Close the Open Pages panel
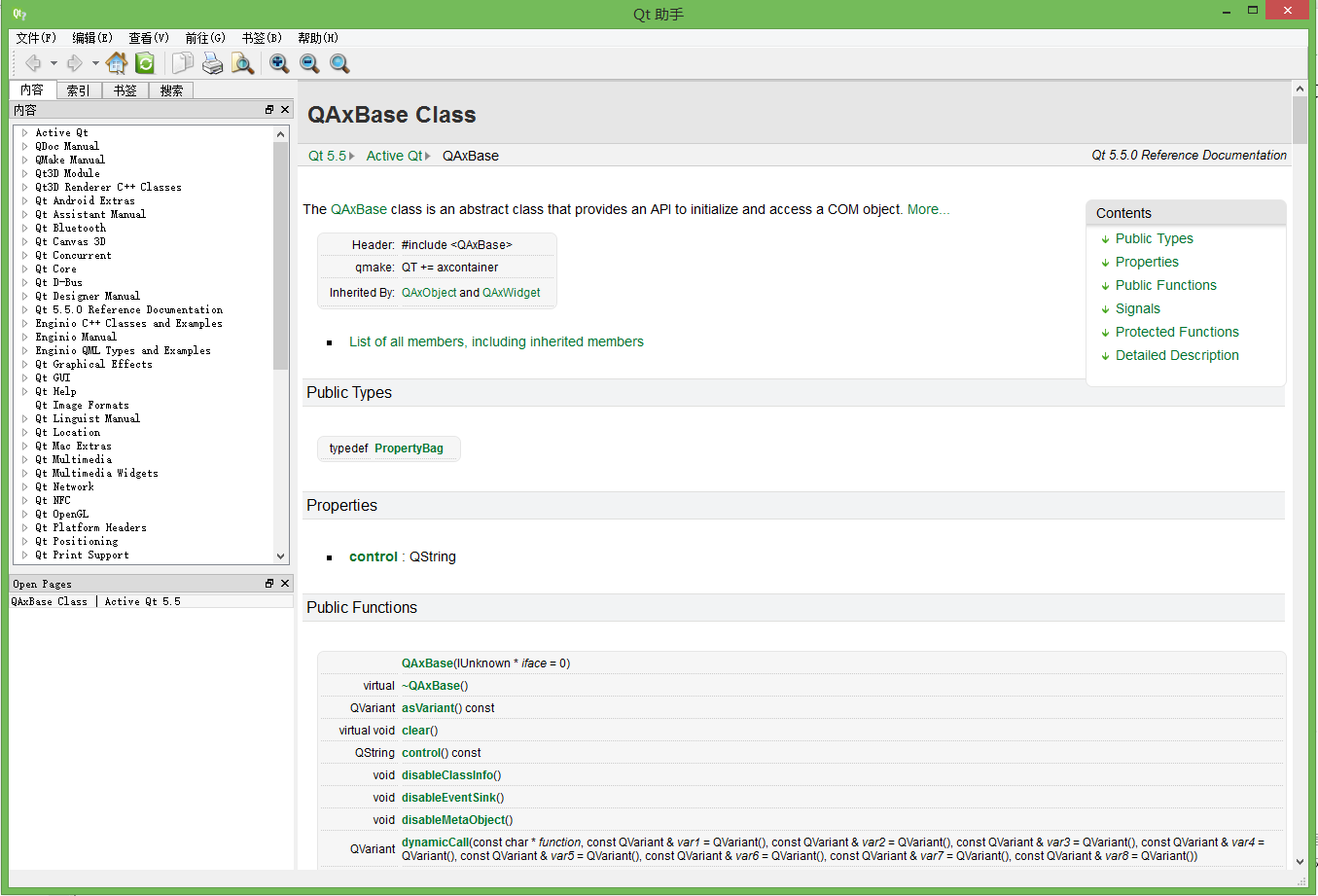The width and height of the screenshot is (1318, 896). coord(285,584)
